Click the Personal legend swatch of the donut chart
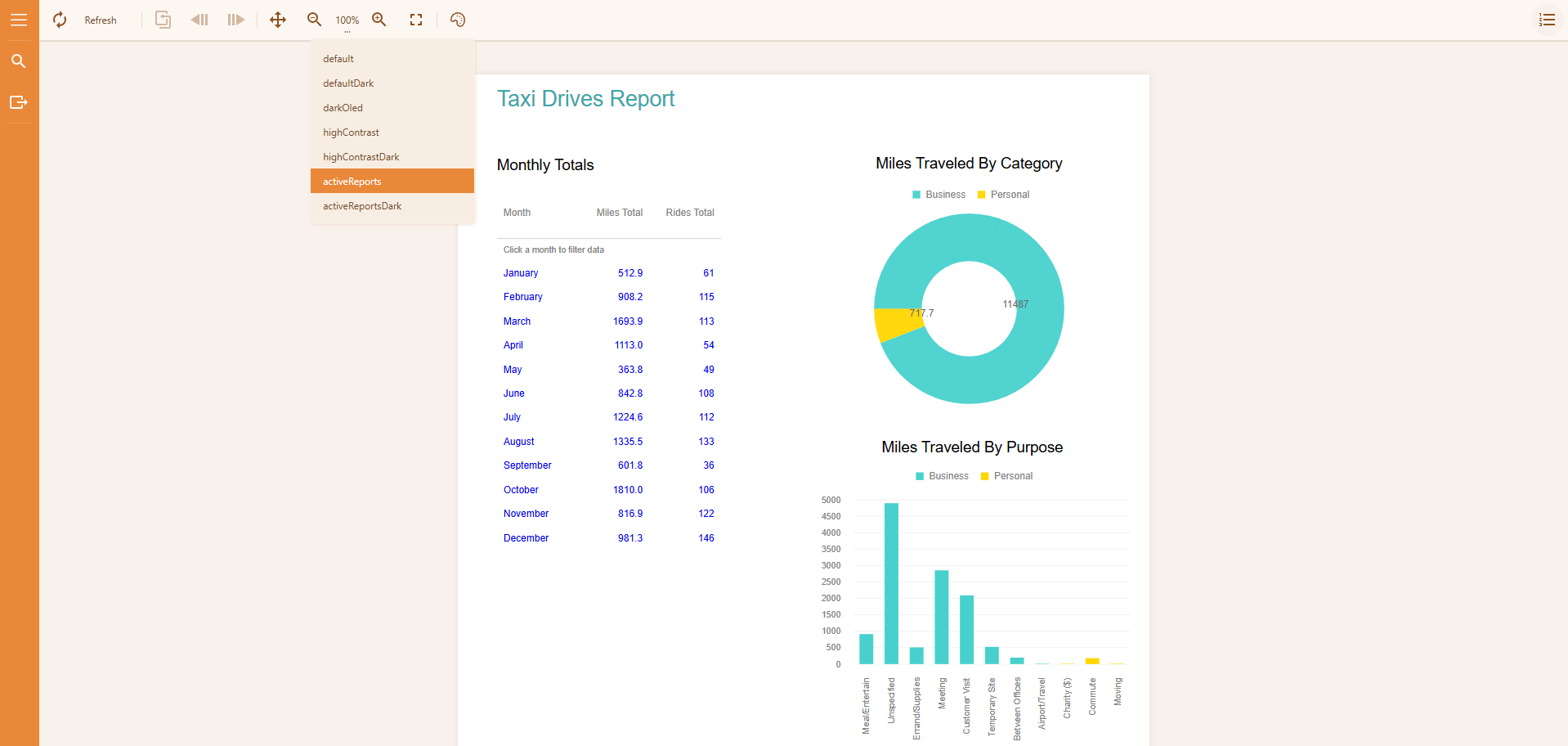Viewport: 1568px width, 746px height. (x=982, y=195)
